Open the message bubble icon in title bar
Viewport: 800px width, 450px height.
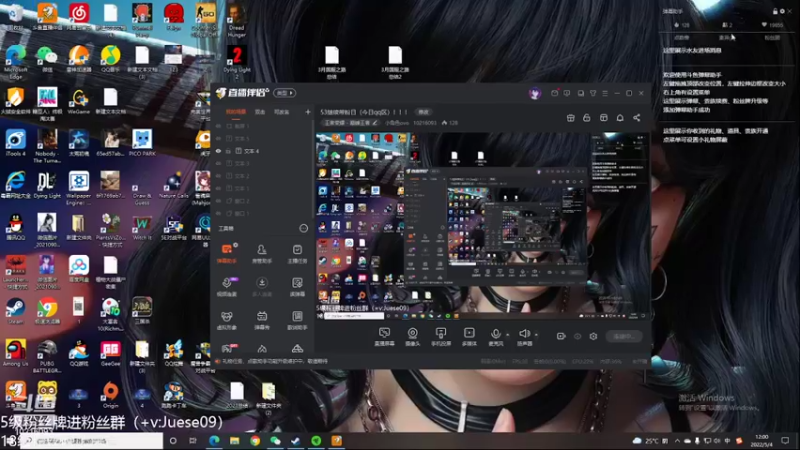point(567,93)
